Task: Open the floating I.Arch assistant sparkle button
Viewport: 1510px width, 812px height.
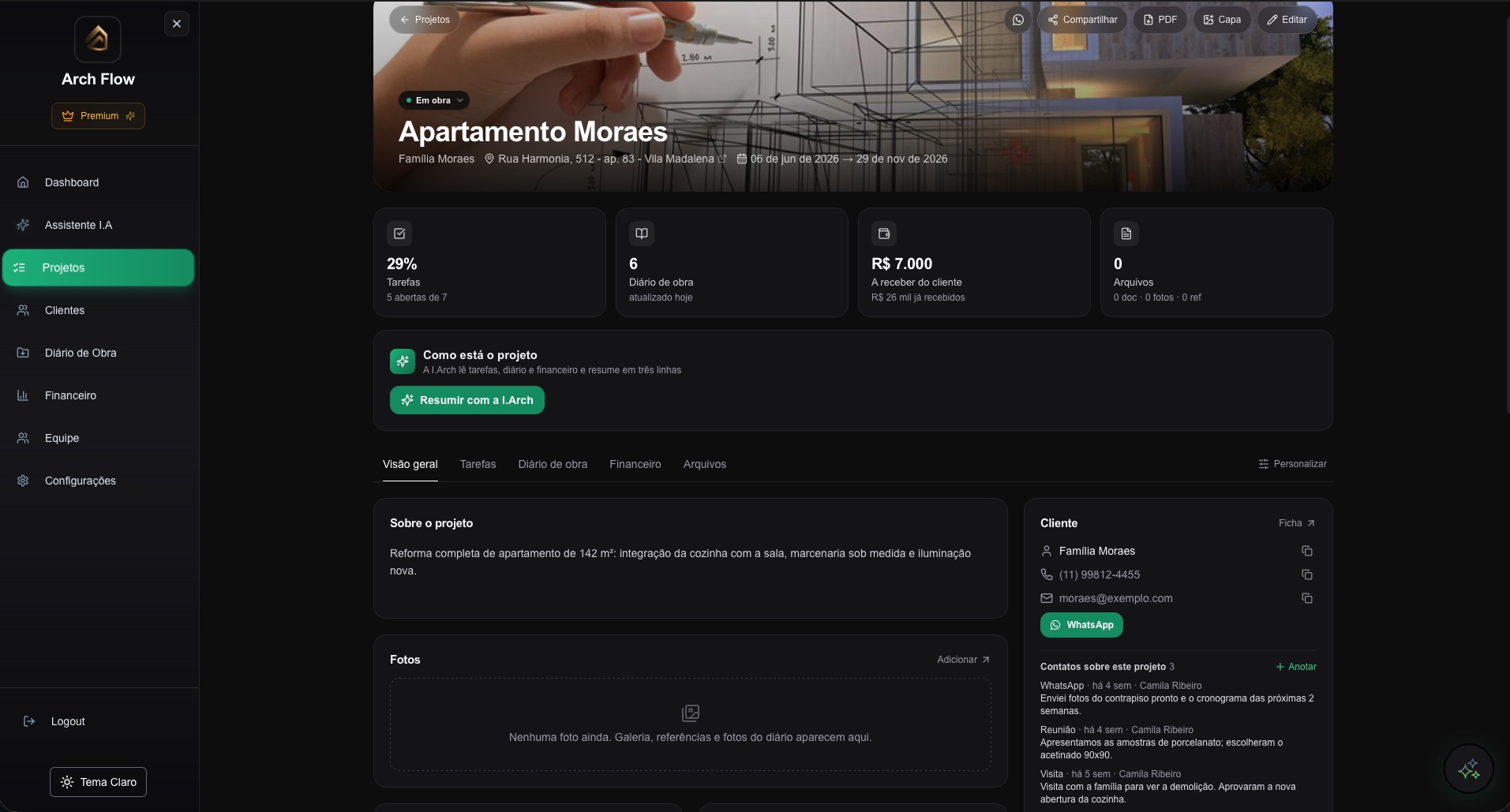Action: 1468,769
